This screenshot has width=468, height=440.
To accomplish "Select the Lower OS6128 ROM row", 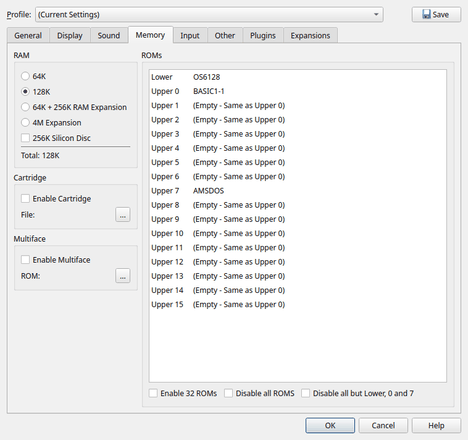I will click(x=297, y=77).
